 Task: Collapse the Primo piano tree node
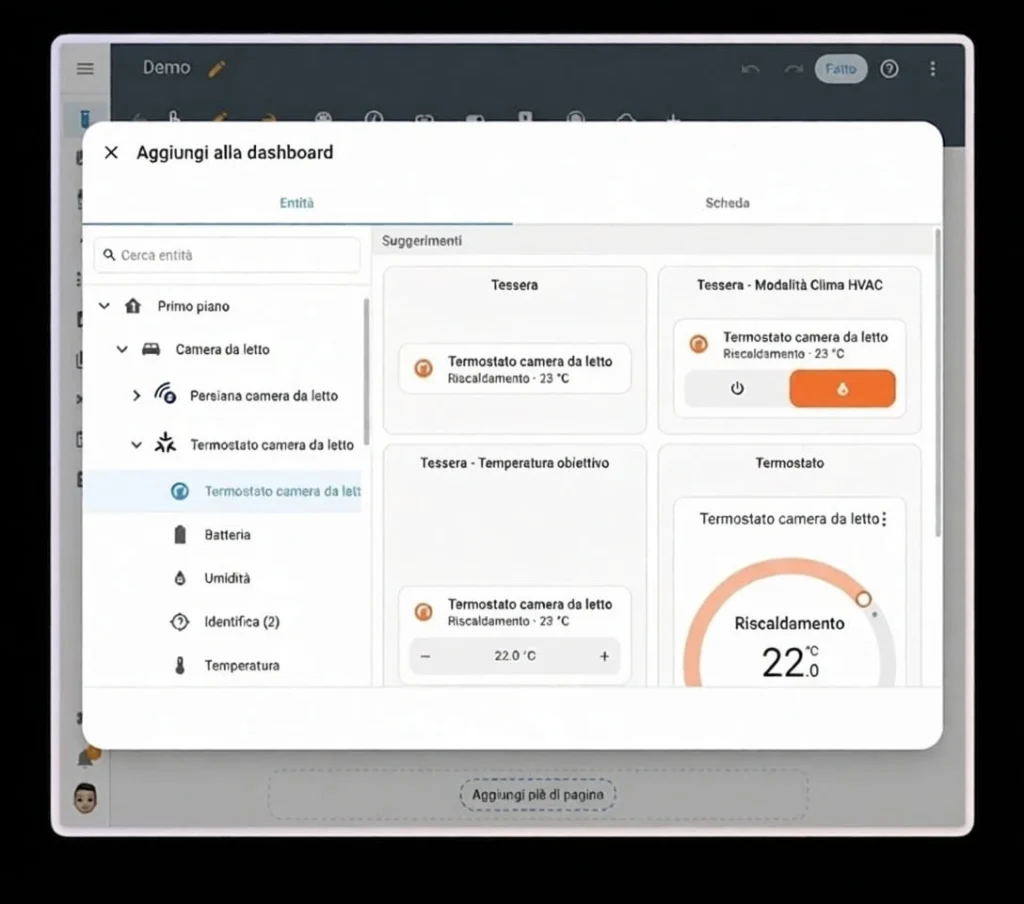[x=104, y=306]
